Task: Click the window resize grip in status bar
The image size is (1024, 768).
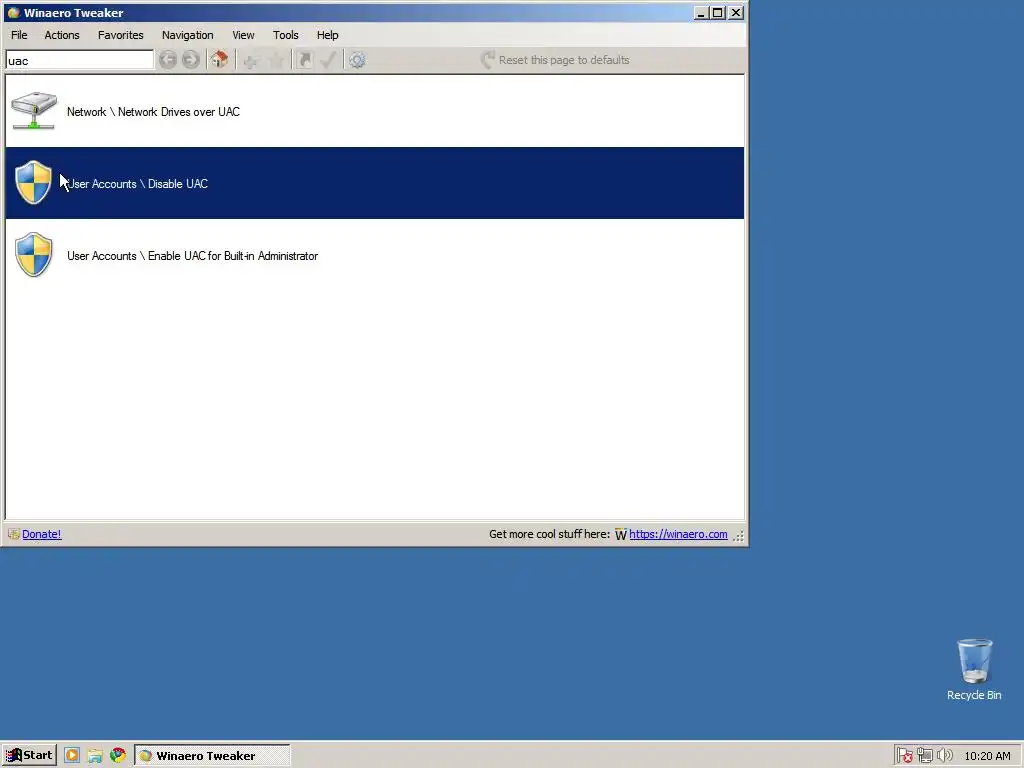Action: coord(739,536)
